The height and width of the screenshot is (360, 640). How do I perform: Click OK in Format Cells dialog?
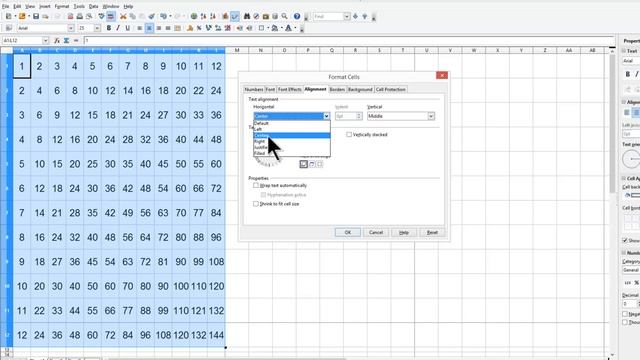point(348,232)
